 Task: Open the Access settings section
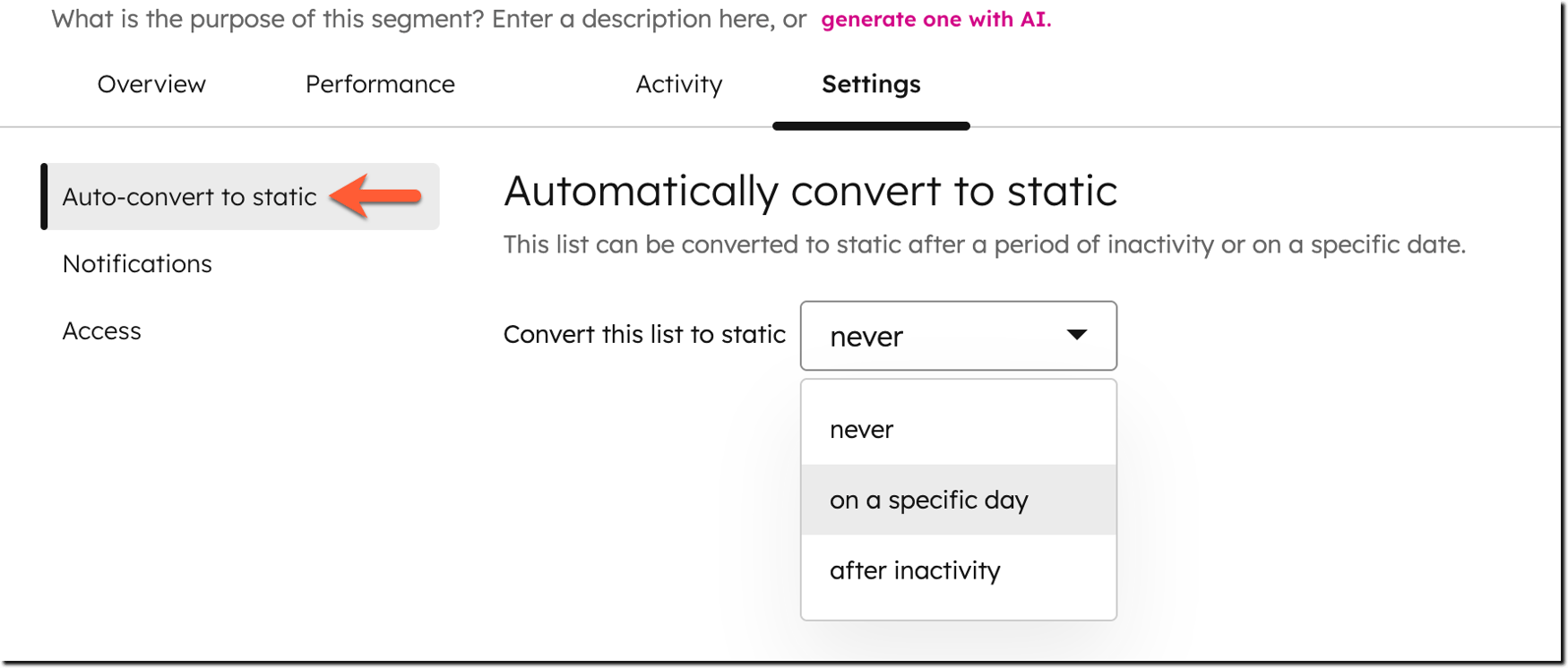tap(101, 330)
